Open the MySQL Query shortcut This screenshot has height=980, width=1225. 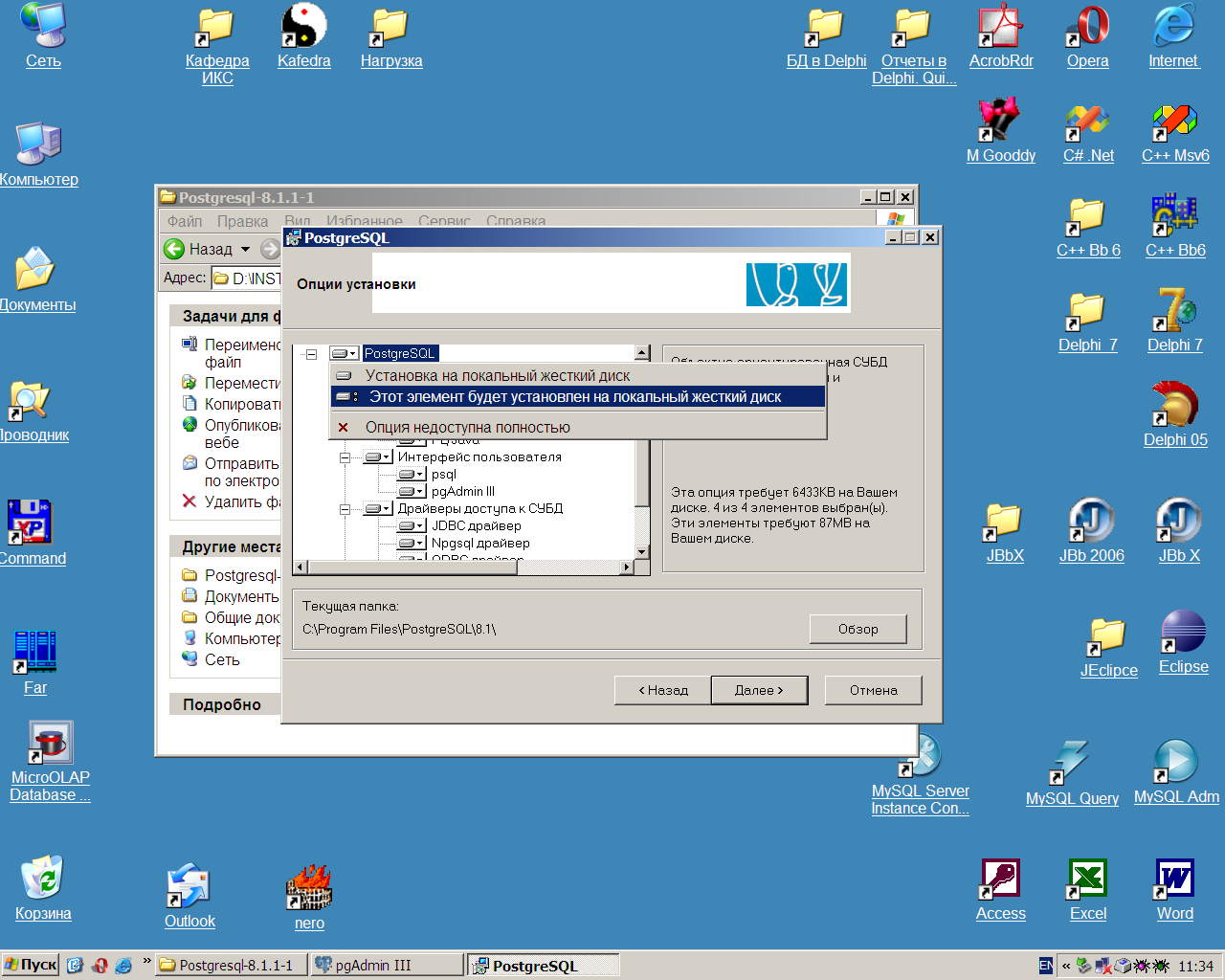[1072, 774]
